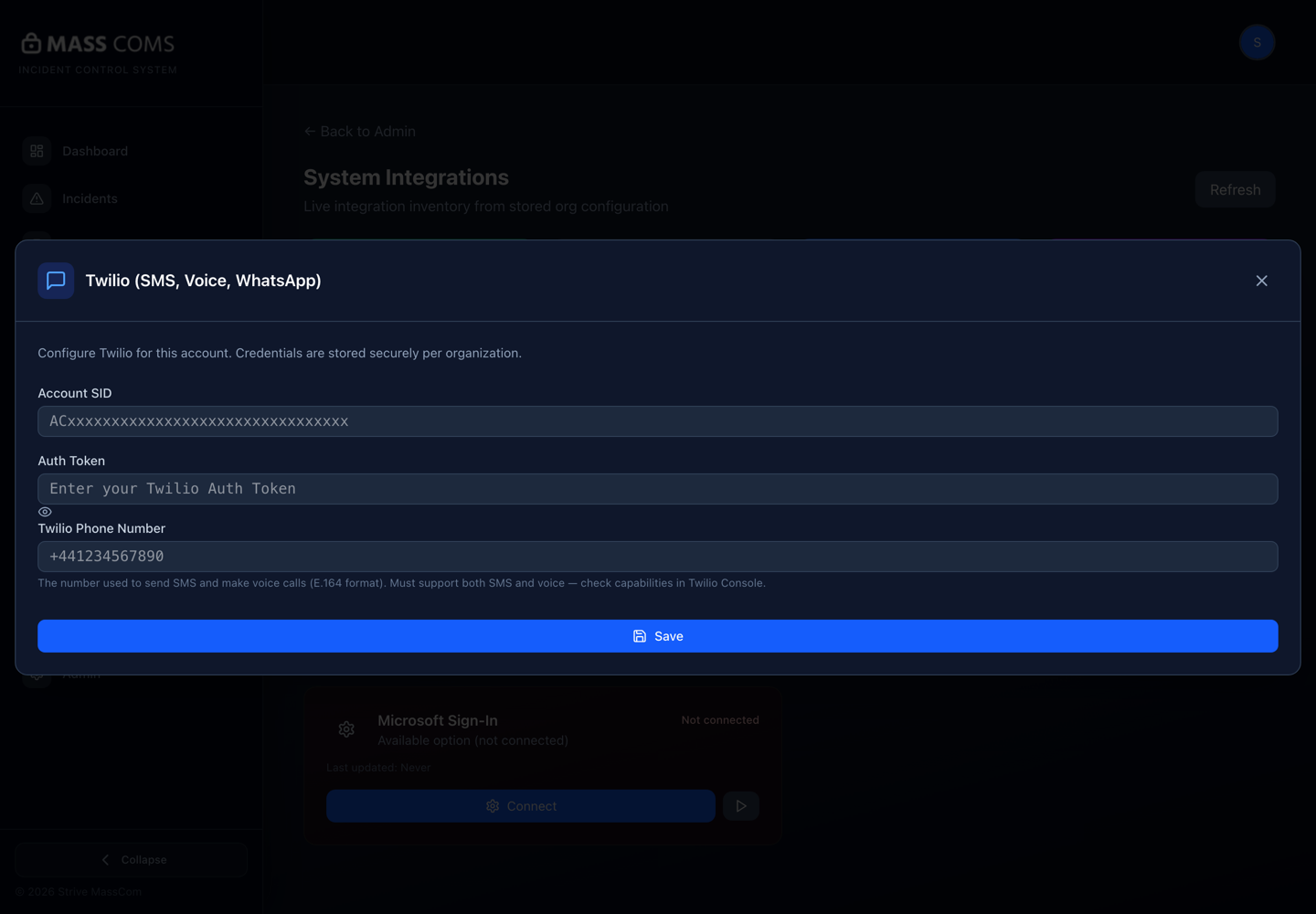This screenshot has width=1316, height=914.
Task: Save the Twilio configuration
Action: tap(657, 636)
